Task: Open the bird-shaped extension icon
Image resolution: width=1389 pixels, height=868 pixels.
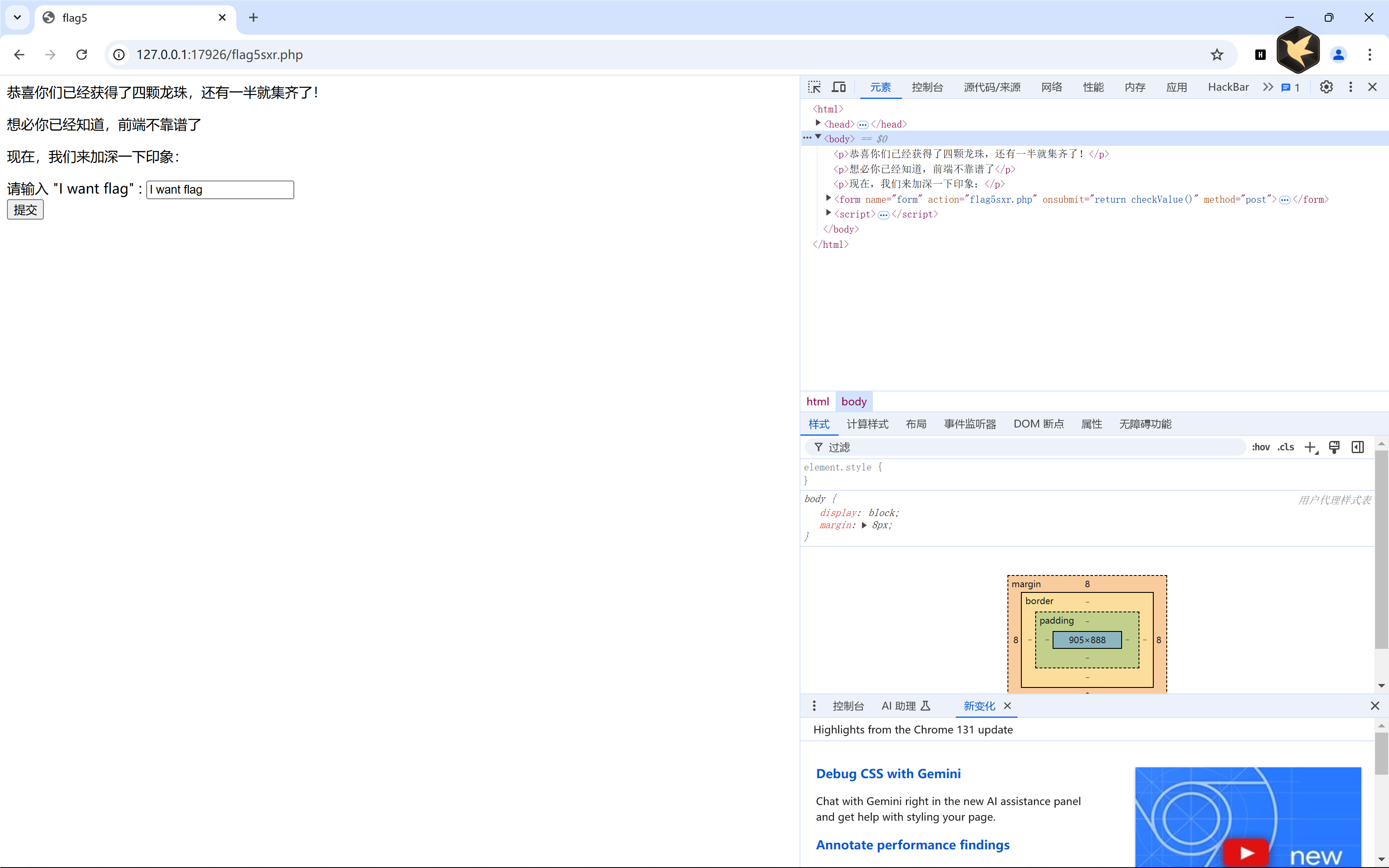Action: 1298,50
